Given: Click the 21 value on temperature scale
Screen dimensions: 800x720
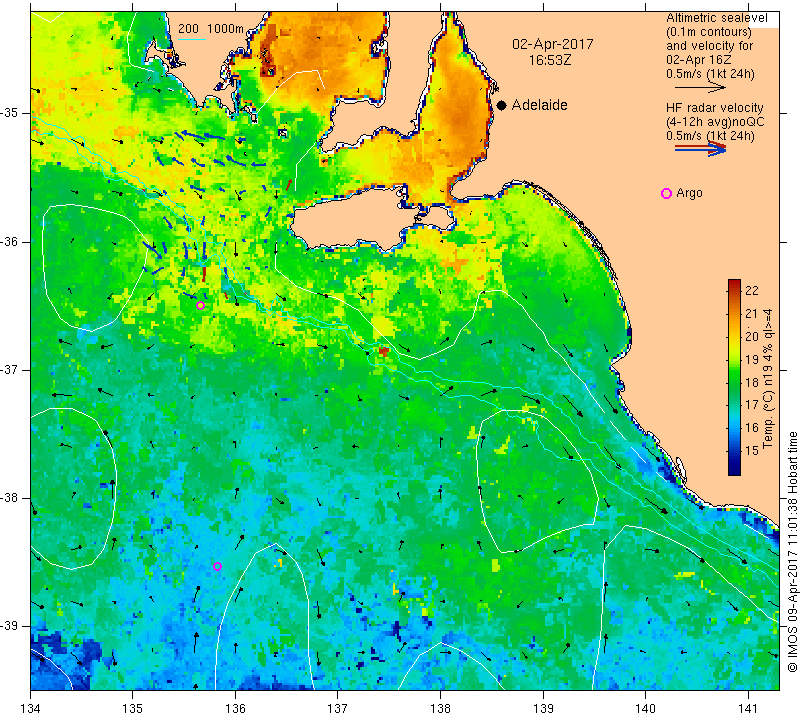Looking at the screenshot, I should tap(752, 314).
